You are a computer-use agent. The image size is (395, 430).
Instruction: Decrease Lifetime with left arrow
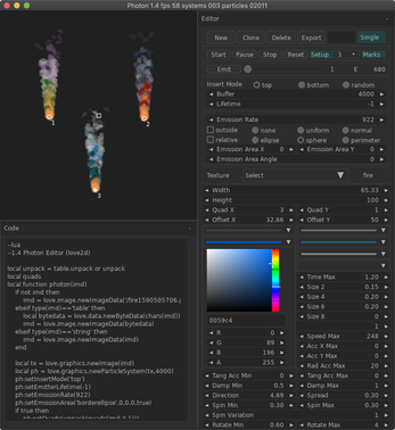pos(211,104)
